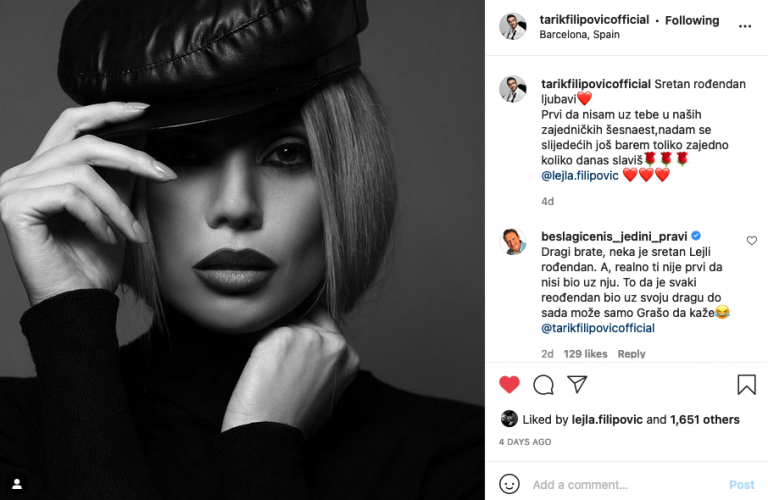Open the @lejla.filipovic mention in caption

pos(580,175)
